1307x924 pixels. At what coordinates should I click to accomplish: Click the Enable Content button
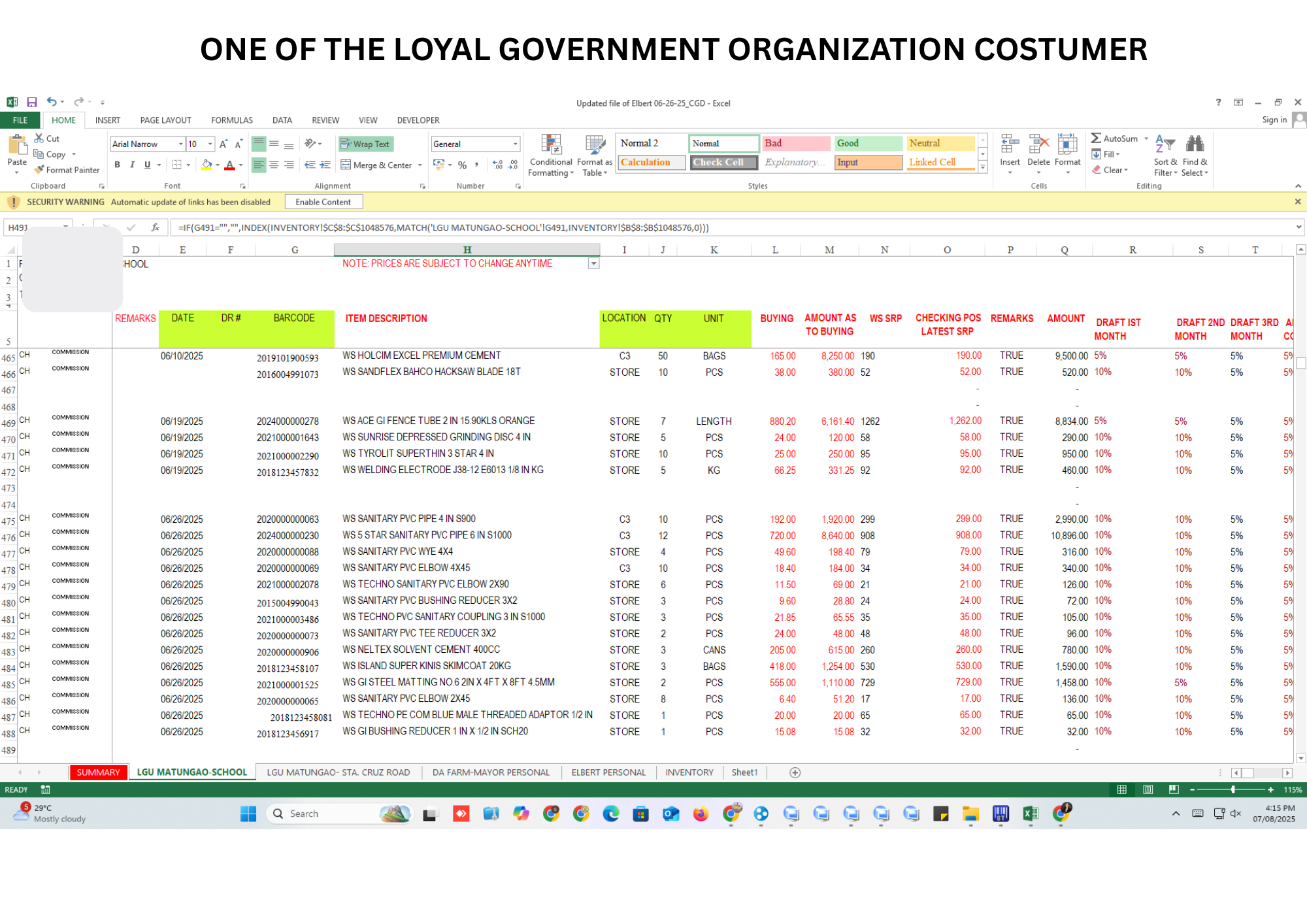[323, 202]
